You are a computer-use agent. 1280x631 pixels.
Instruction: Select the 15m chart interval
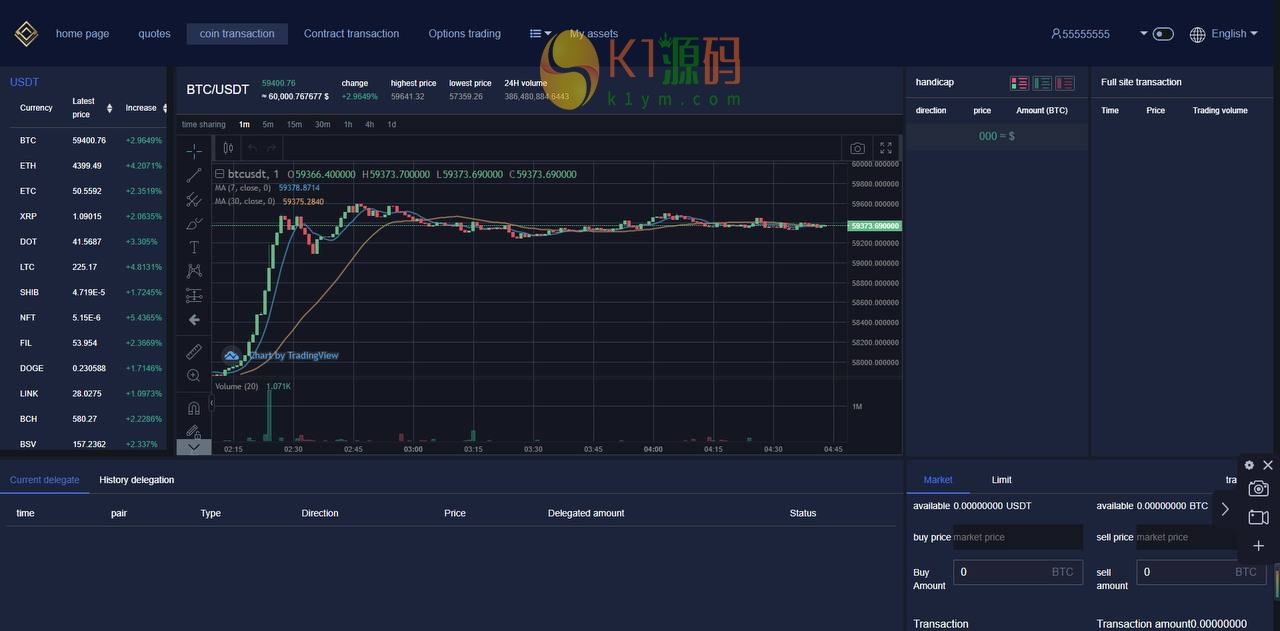pyautogui.click(x=294, y=125)
